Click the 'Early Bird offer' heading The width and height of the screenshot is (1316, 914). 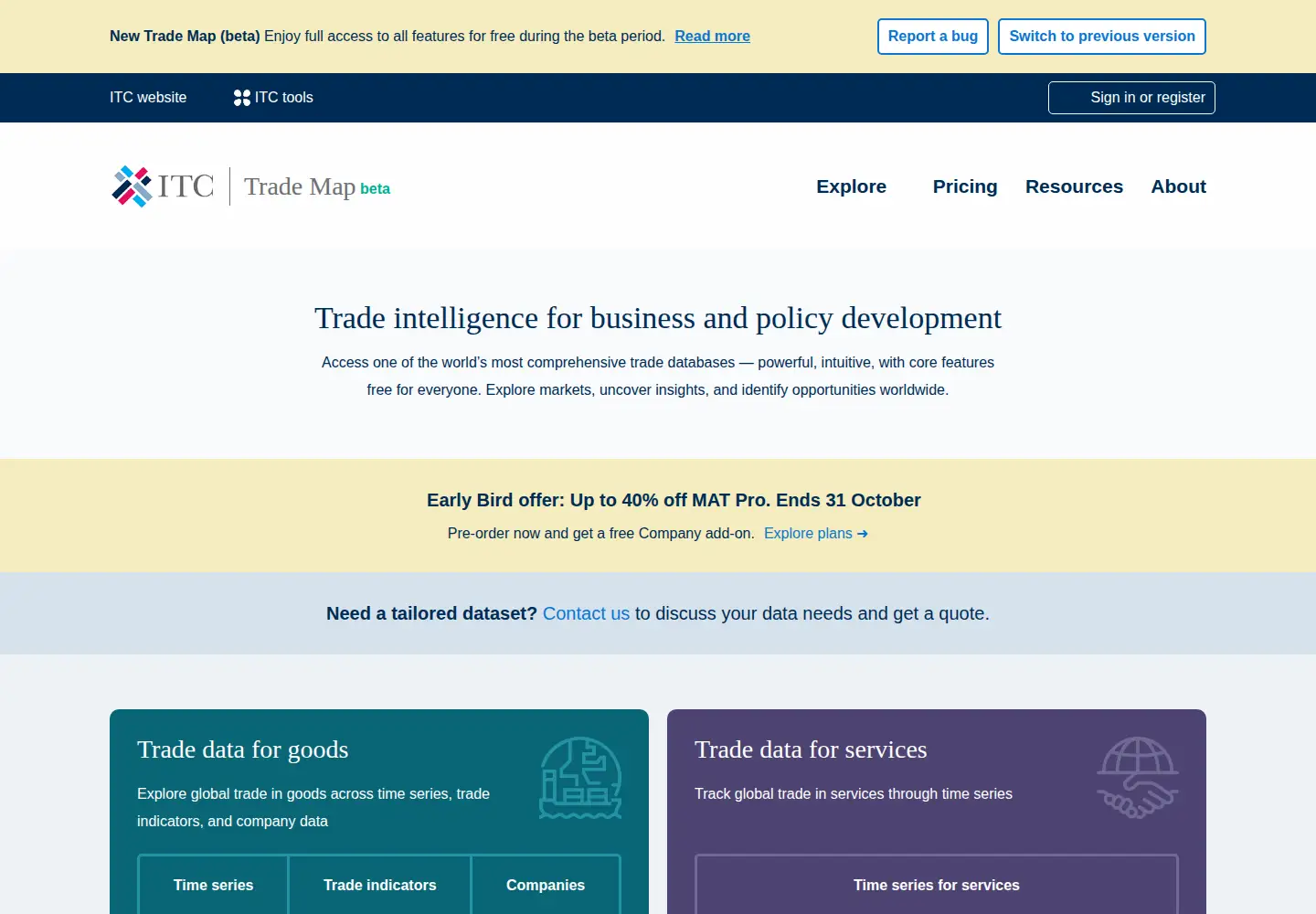pyautogui.click(x=674, y=500)
